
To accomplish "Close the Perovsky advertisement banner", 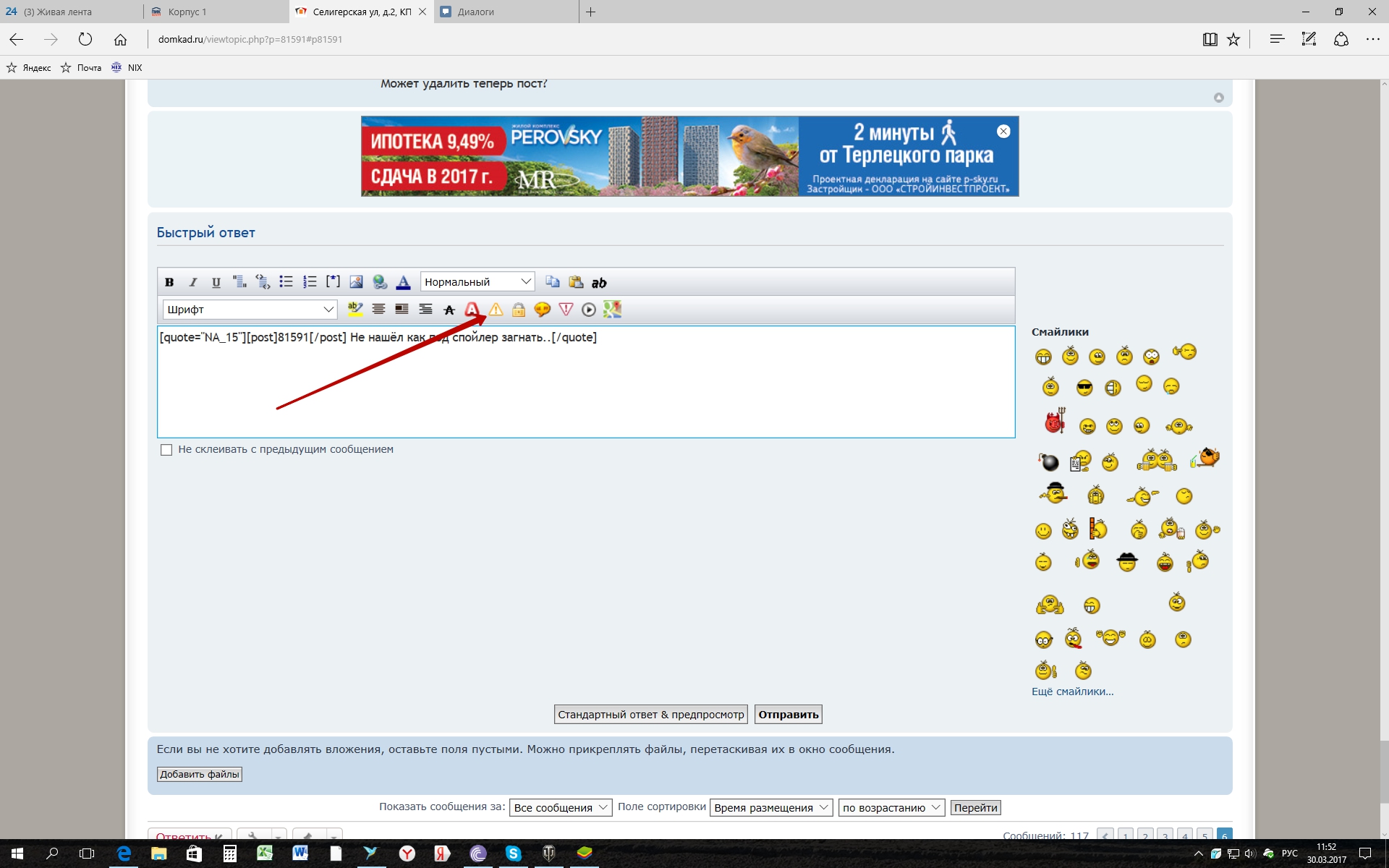I will point(1003,132).
